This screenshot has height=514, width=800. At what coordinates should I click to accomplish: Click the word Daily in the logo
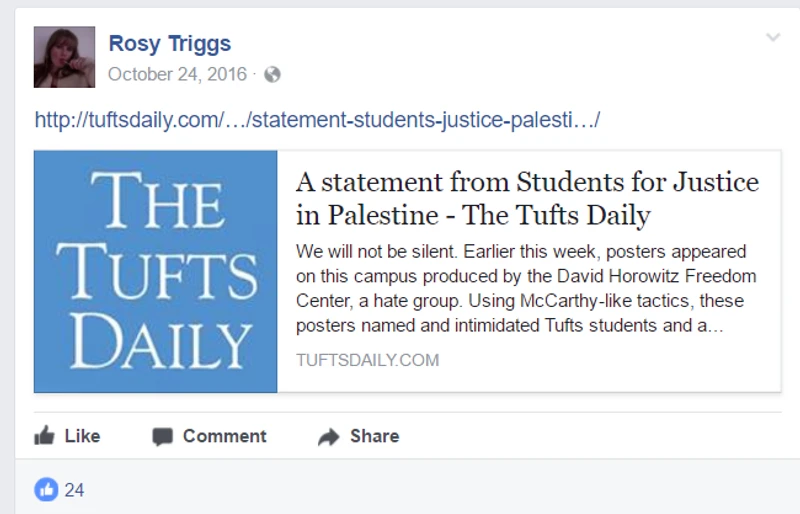pos(161,339)
